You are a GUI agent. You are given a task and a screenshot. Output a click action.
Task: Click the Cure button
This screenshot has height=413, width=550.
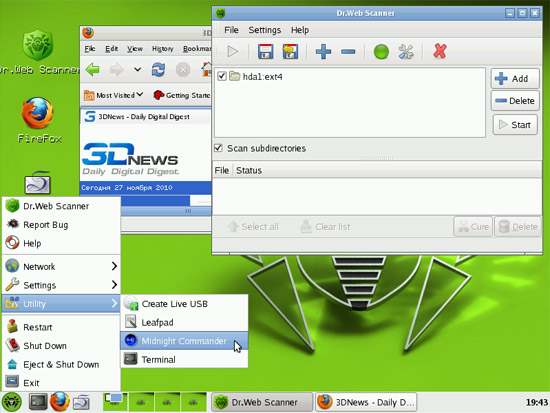click(473, 227)
